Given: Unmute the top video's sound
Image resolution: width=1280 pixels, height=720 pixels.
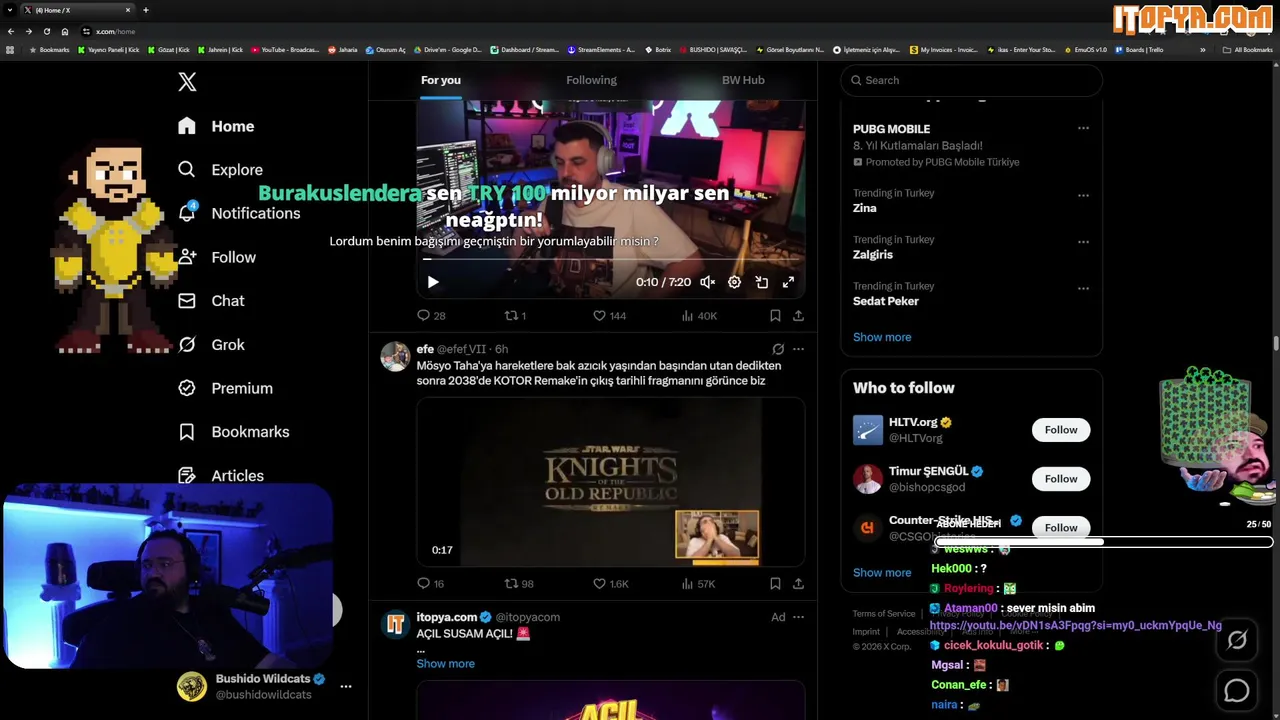Looking at the screenshot, I should pyautogui.click(x=707, y=282).
